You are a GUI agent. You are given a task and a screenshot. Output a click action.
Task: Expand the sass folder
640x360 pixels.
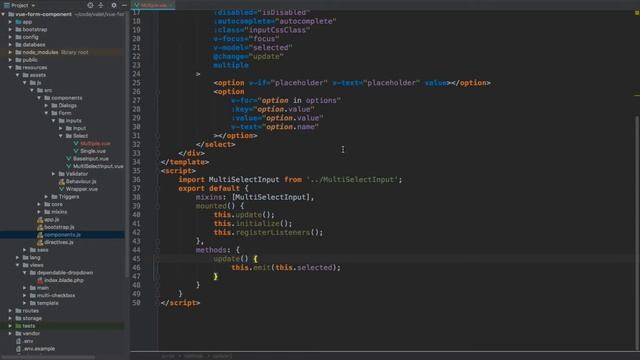(25, 250)
